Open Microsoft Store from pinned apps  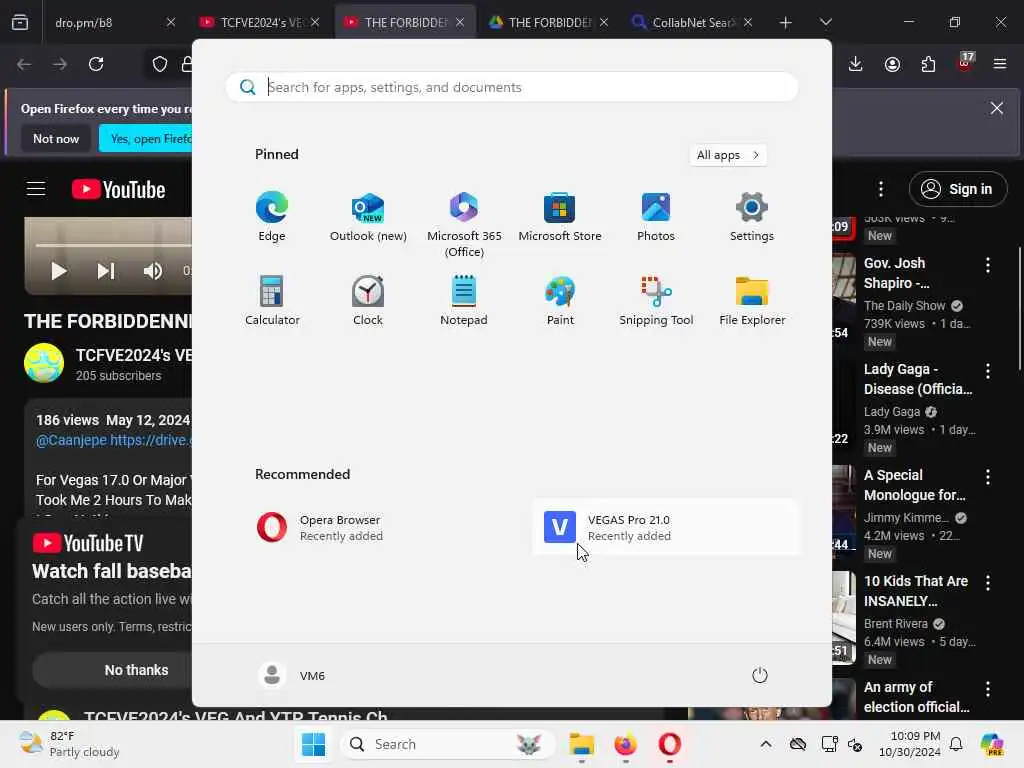click(560, 217)
